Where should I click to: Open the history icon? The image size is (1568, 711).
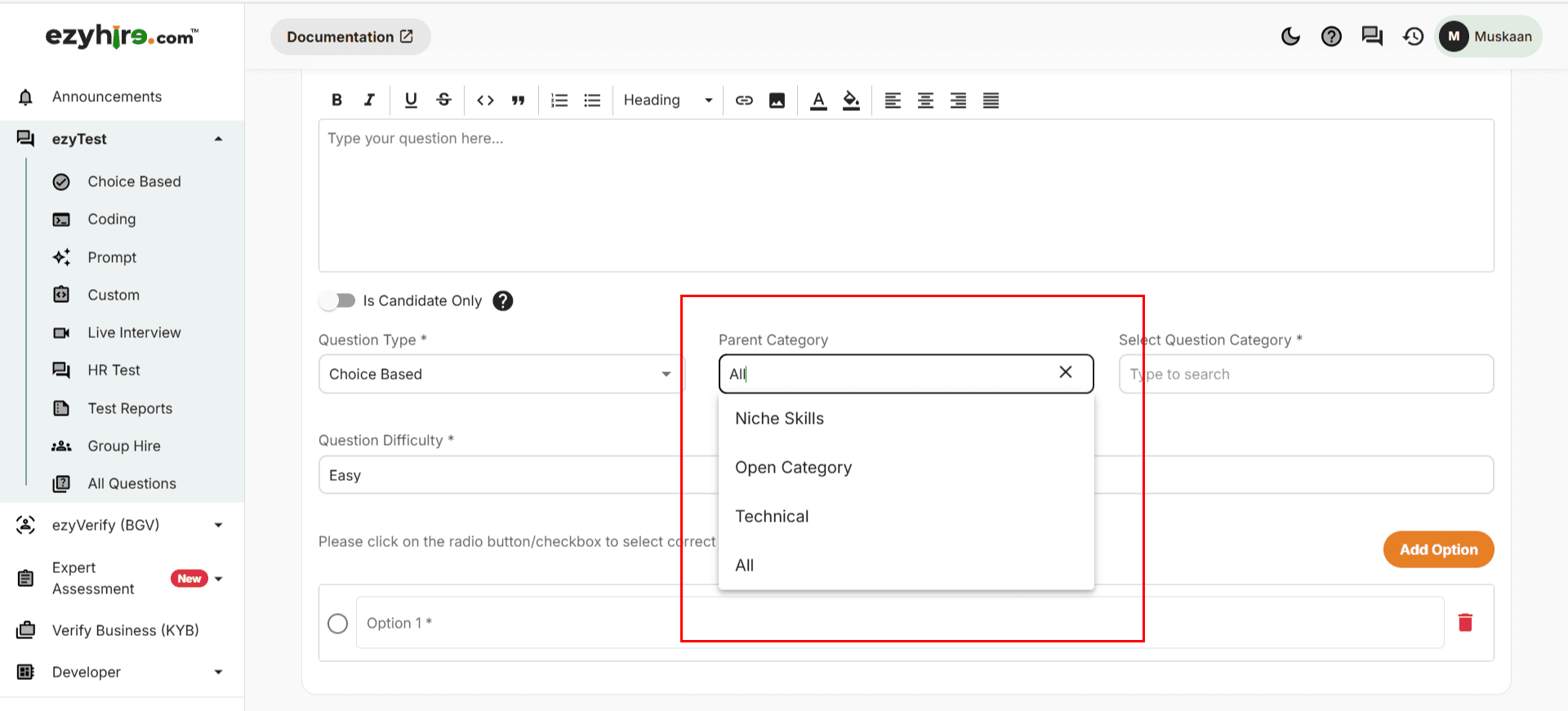click(x=1413, y=36)
